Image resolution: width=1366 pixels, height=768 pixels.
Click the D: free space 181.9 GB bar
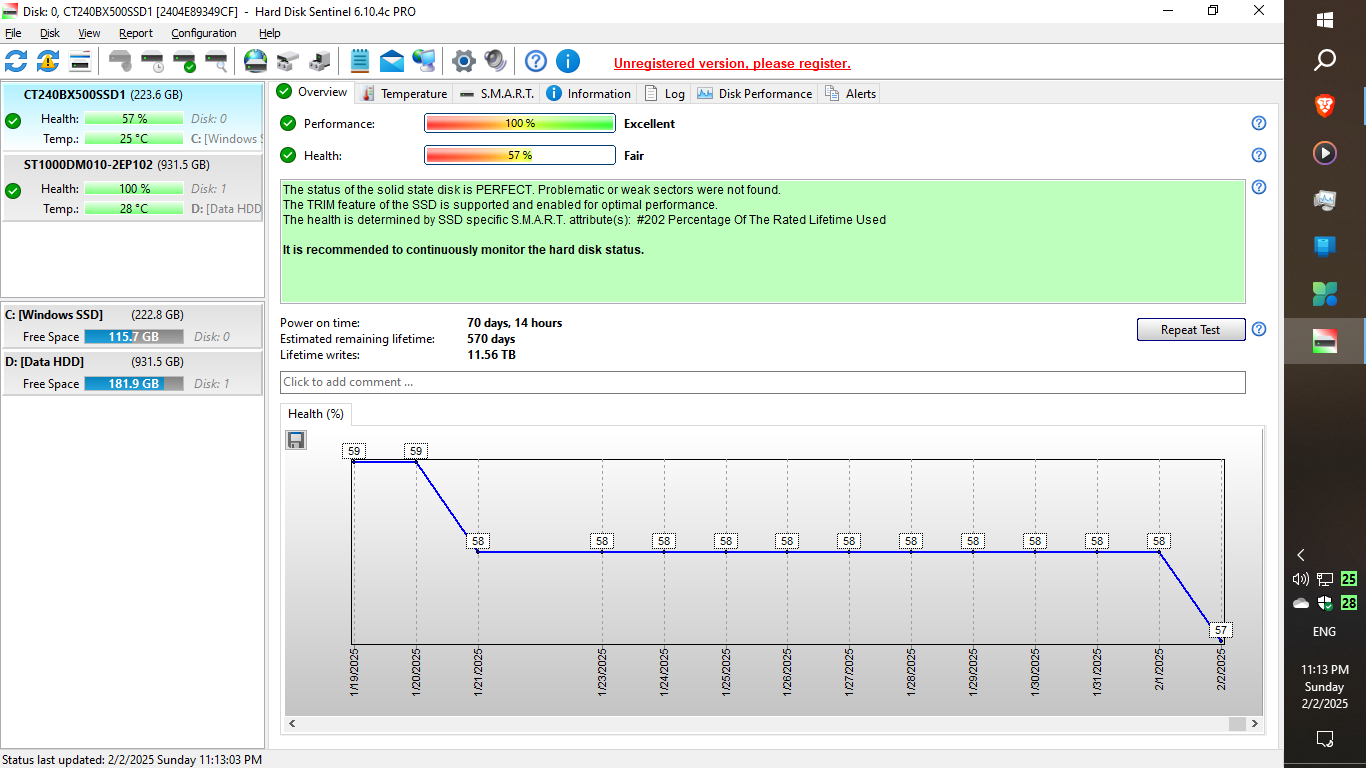[134, 384]
